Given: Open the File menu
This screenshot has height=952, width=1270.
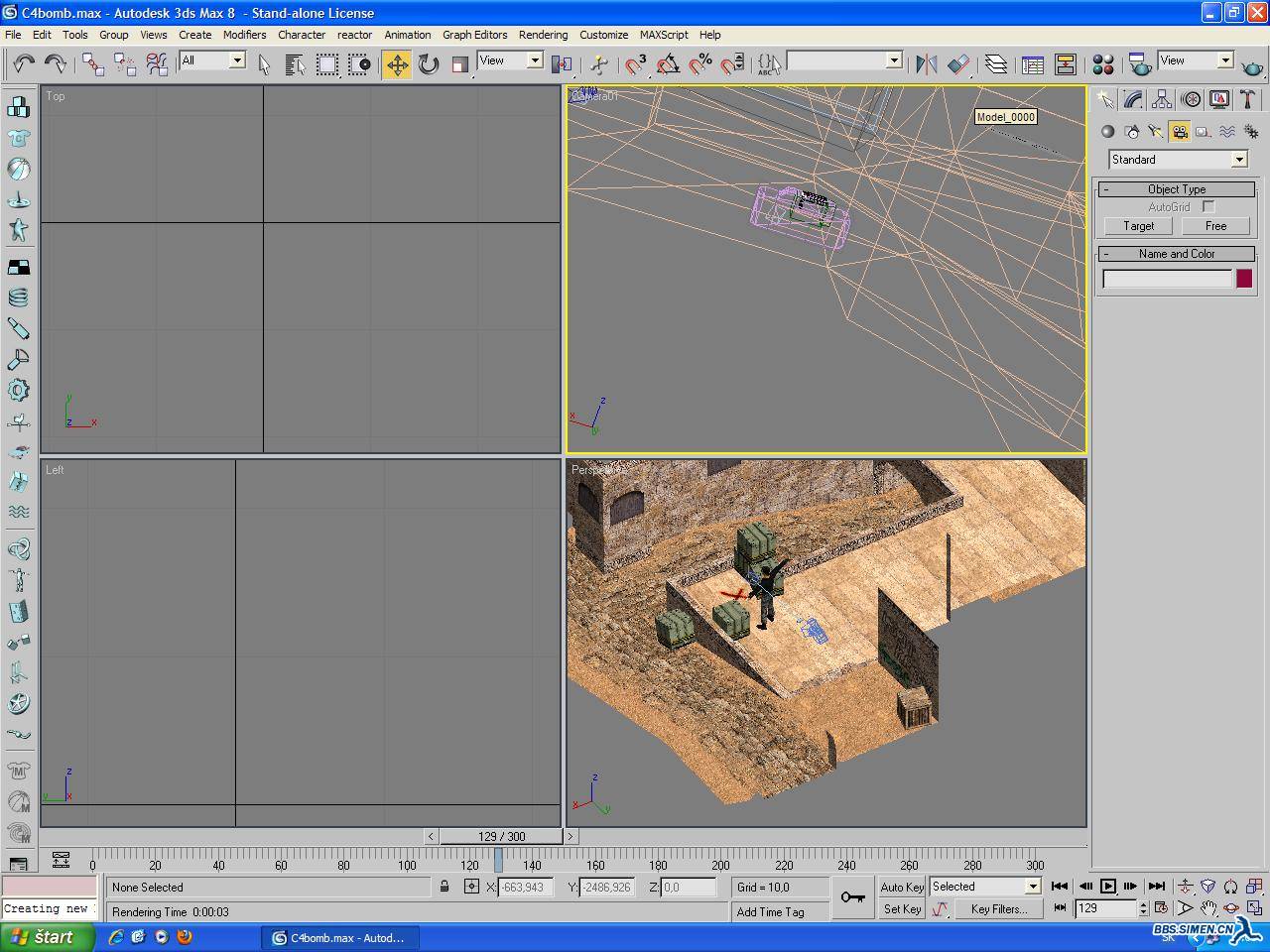Looking at the screenshot, I should coord(13,35).
